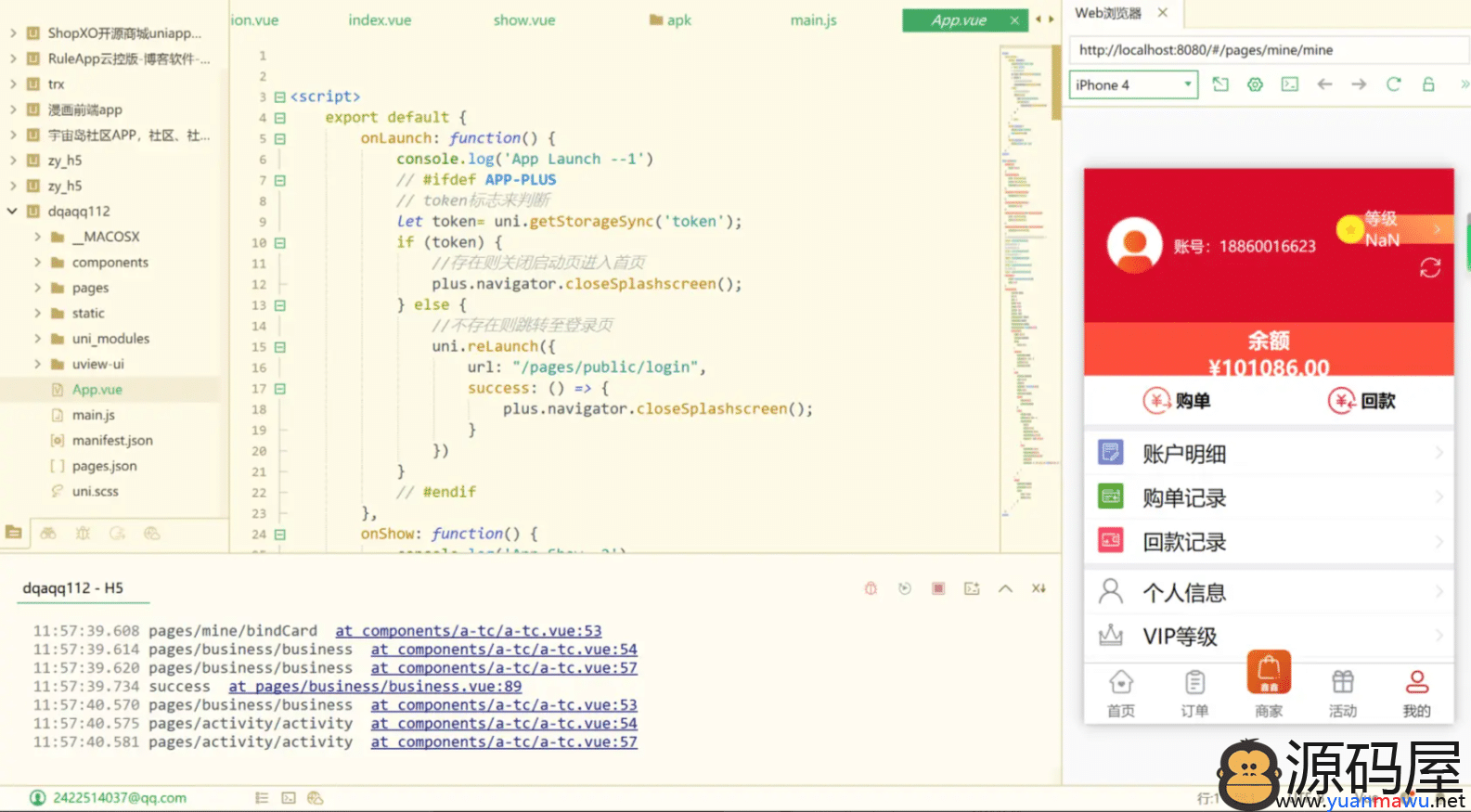Close the App.vue editor tab
This screenshot has width=1471, height=812.
pyautogui.click(x=1014, y=19)
